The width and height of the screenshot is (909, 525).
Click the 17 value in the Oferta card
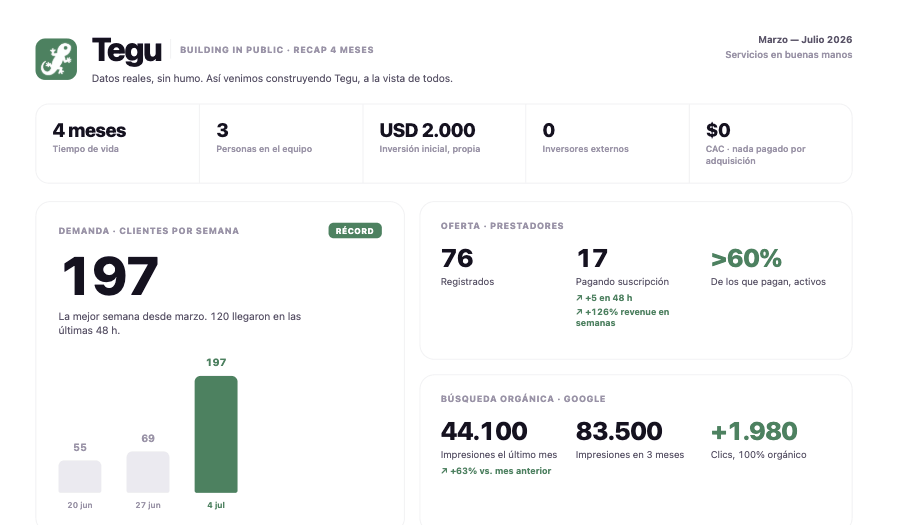(592, 258)
